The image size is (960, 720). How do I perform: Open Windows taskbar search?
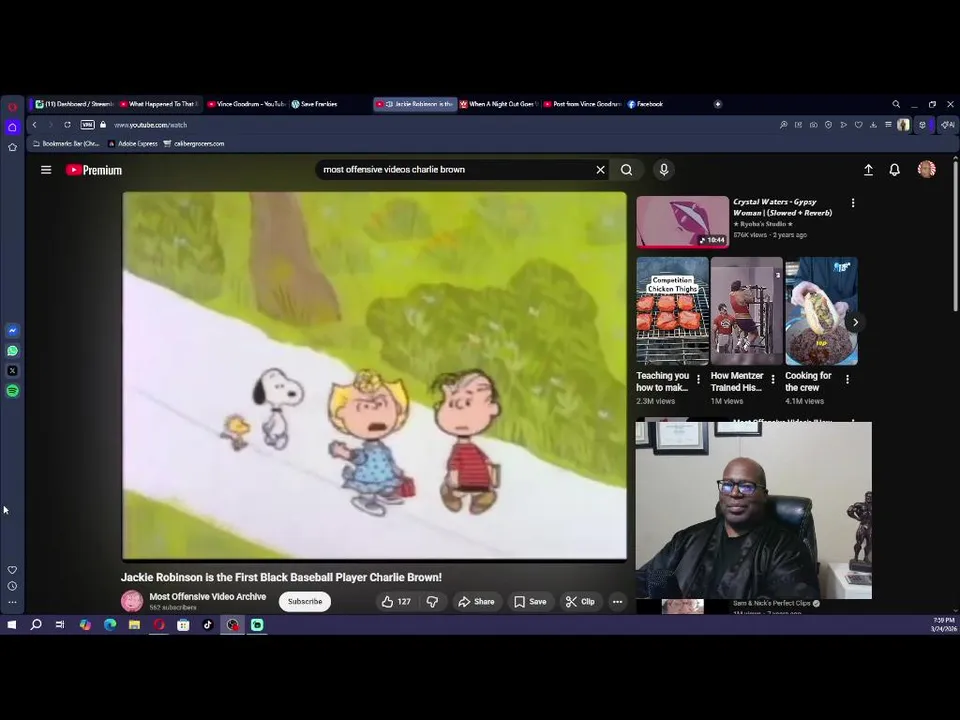(x=36, y=625)
